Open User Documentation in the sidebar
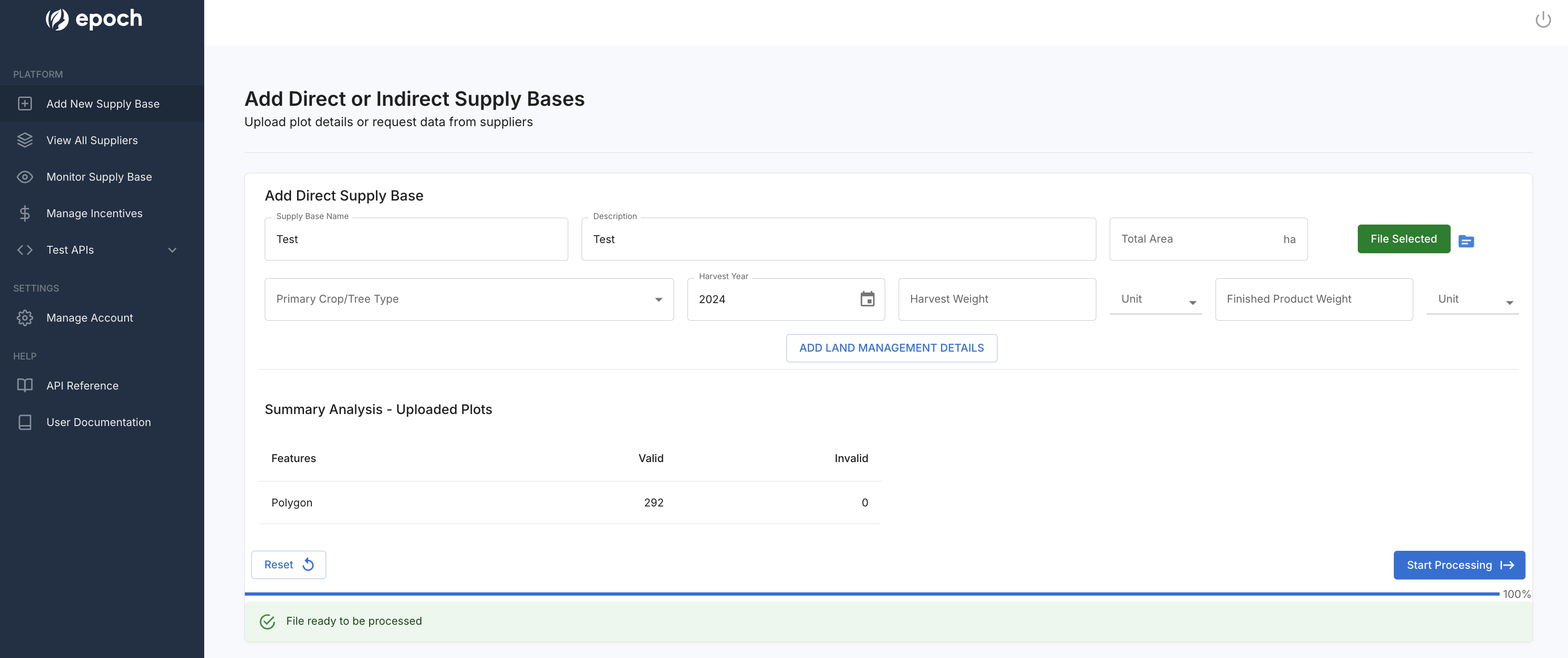Viewport: 1568px width, 658px height. click(98, 422)
